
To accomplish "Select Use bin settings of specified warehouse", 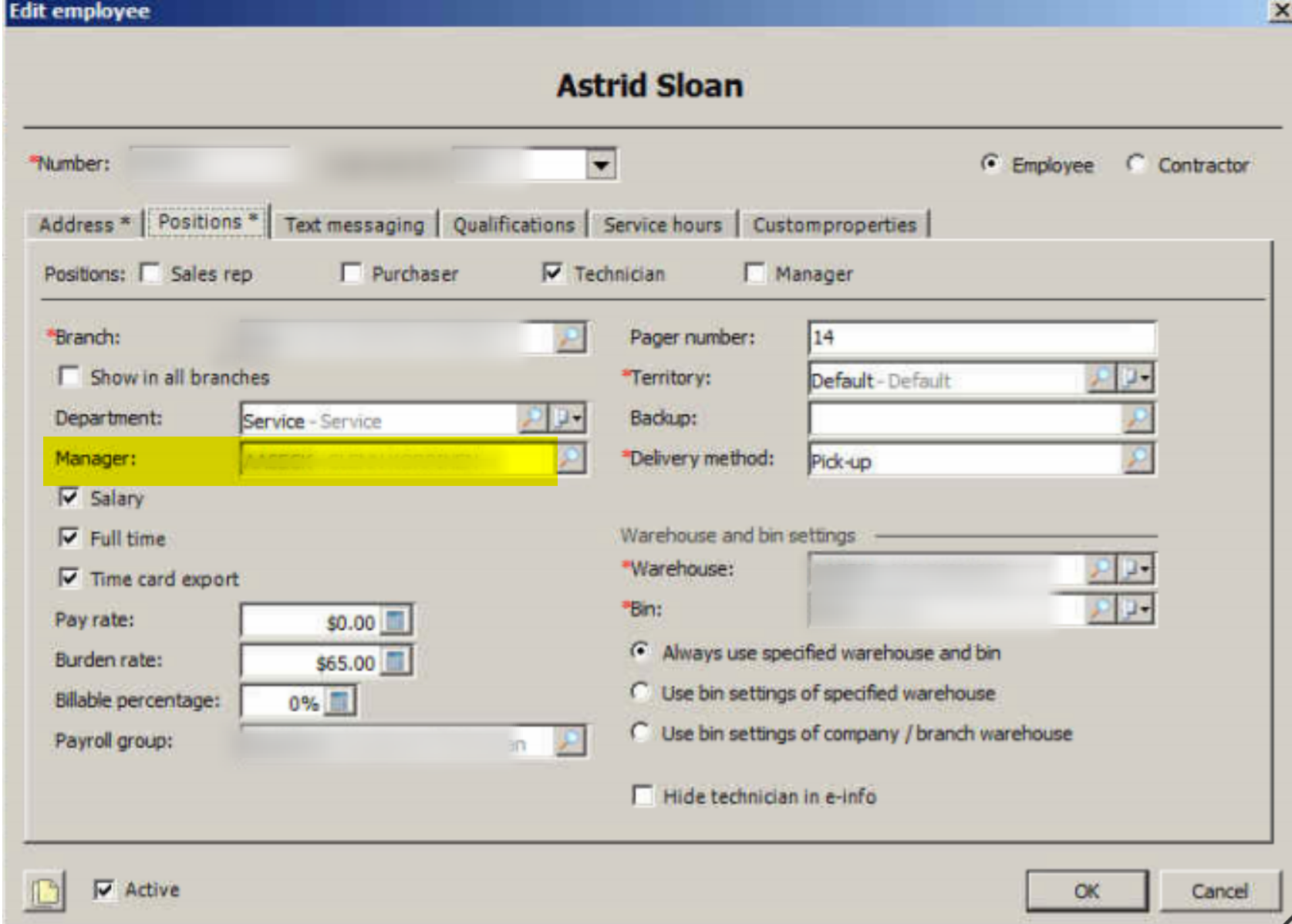I will (x=640, y=692).
